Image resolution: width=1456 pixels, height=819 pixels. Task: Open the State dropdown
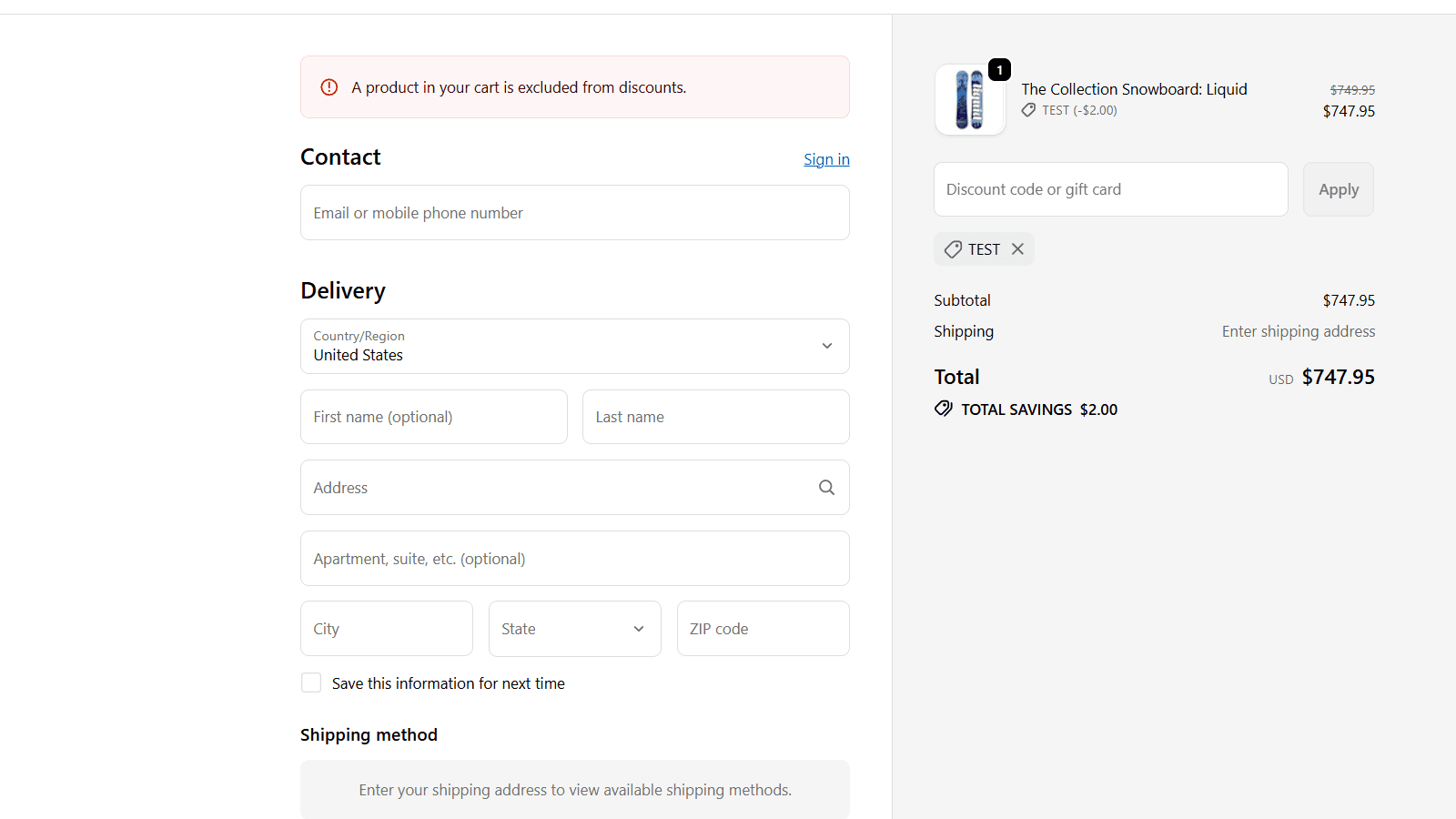tap(574, 628)
